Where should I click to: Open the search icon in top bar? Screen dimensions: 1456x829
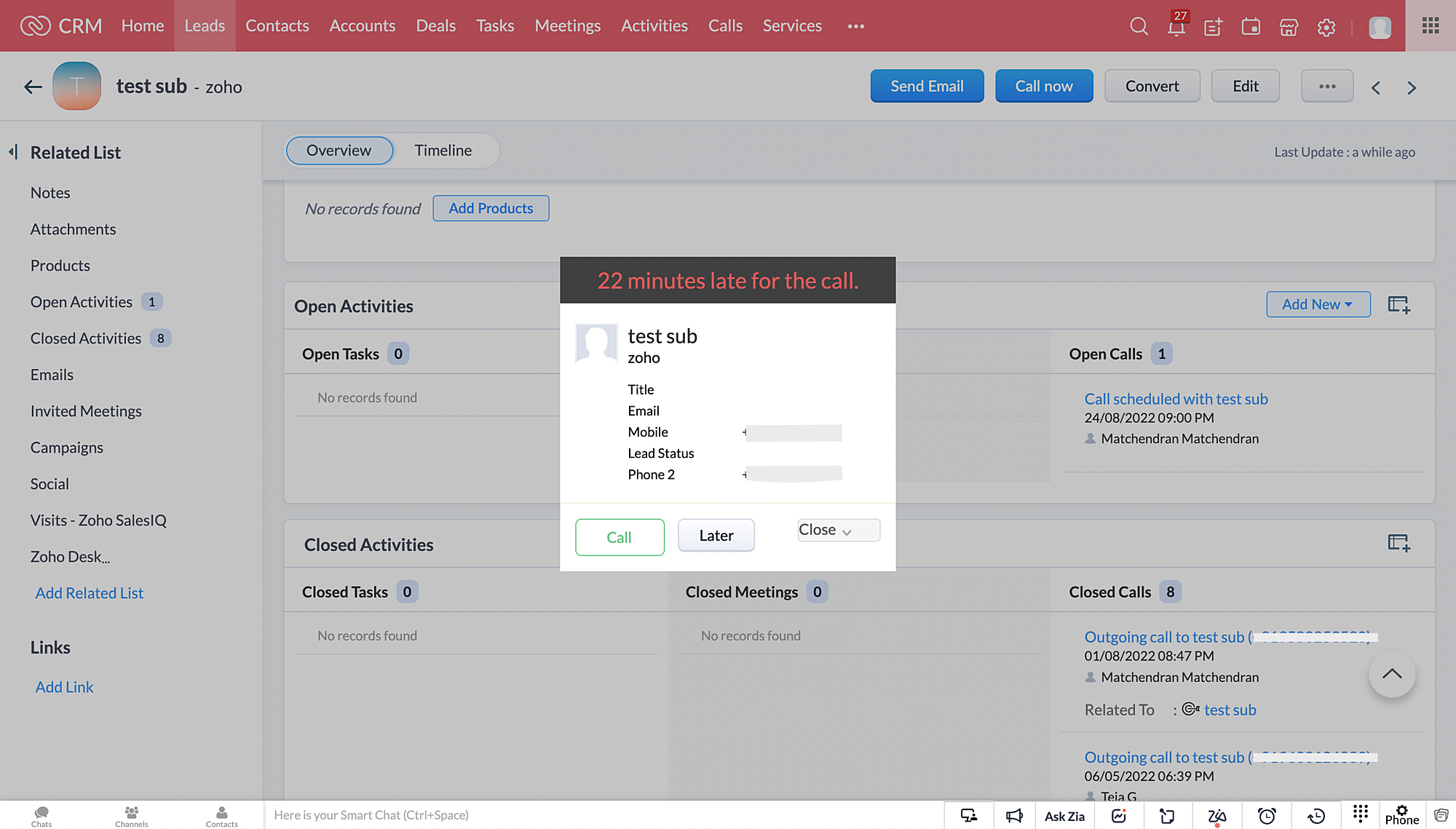pyautogui.click(x=1139, y=26)
